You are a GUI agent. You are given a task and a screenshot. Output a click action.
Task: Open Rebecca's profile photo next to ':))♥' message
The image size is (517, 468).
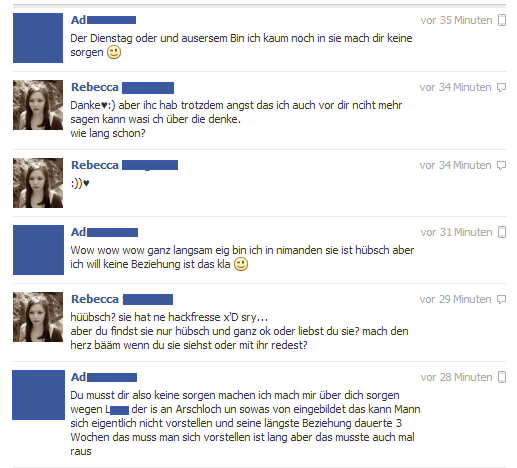[x=38, y=183]
